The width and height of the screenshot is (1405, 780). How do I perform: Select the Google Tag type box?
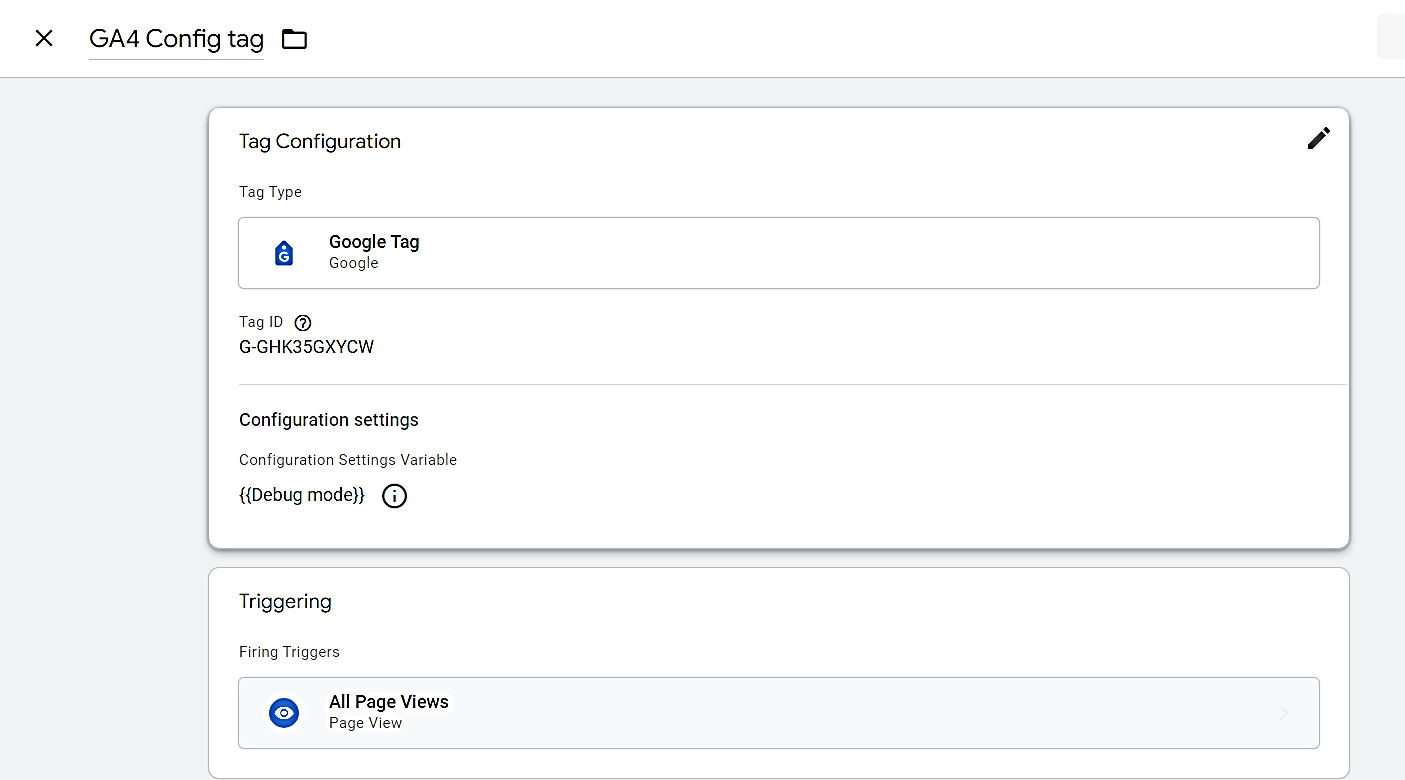point(779,253)
